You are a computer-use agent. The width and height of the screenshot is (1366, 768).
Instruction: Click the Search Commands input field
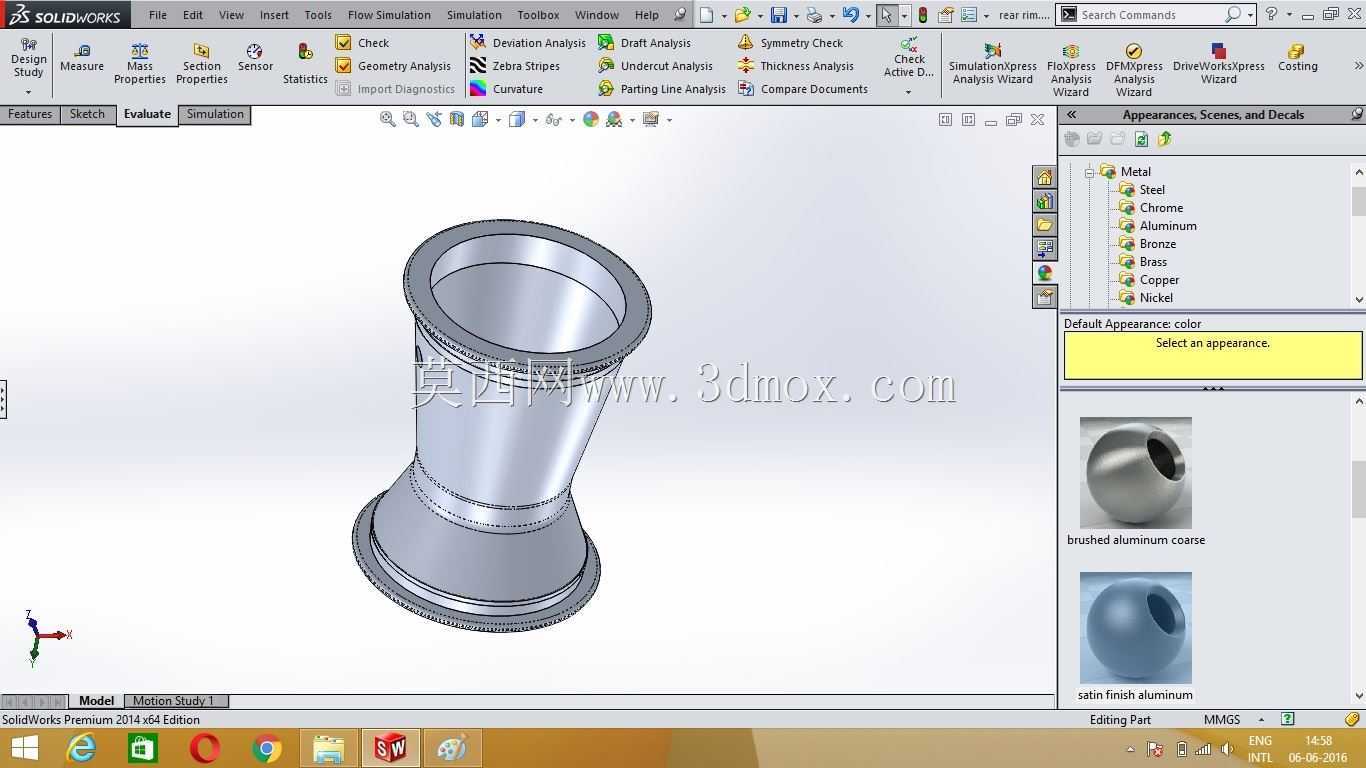point(1150,15)
